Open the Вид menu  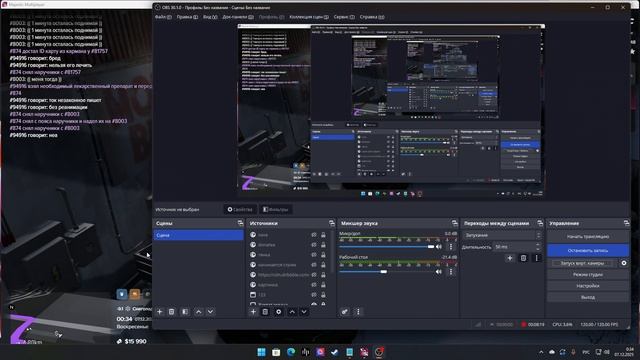[210, 17]
